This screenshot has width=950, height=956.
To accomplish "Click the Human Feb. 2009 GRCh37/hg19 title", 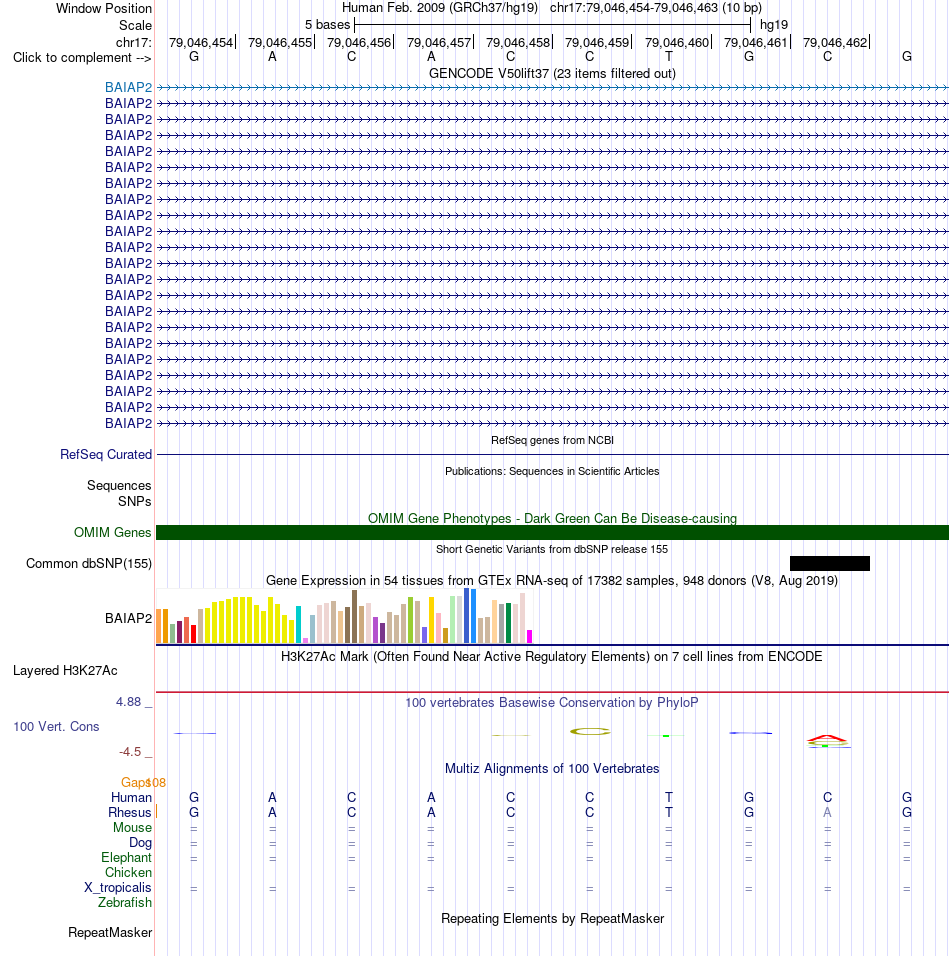I will pos(440,8).
